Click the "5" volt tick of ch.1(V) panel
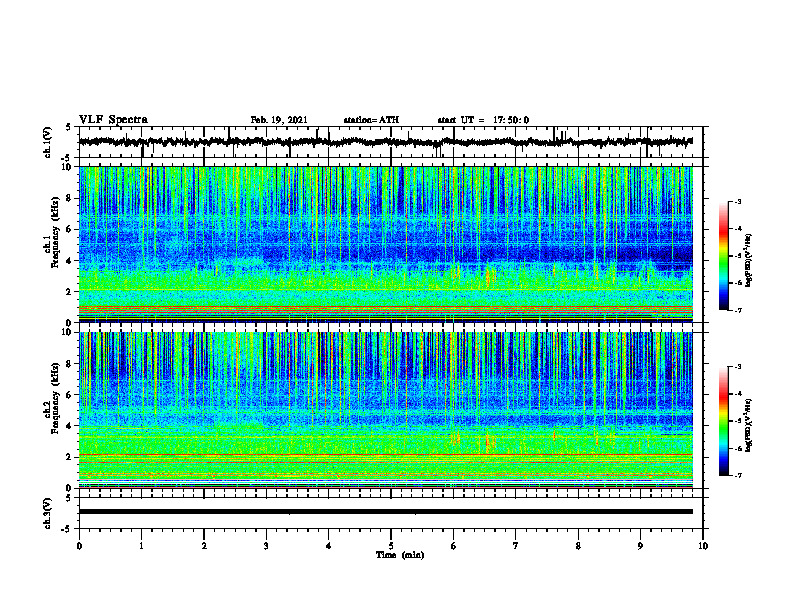792x612 pixels. (x=69, y=128)
